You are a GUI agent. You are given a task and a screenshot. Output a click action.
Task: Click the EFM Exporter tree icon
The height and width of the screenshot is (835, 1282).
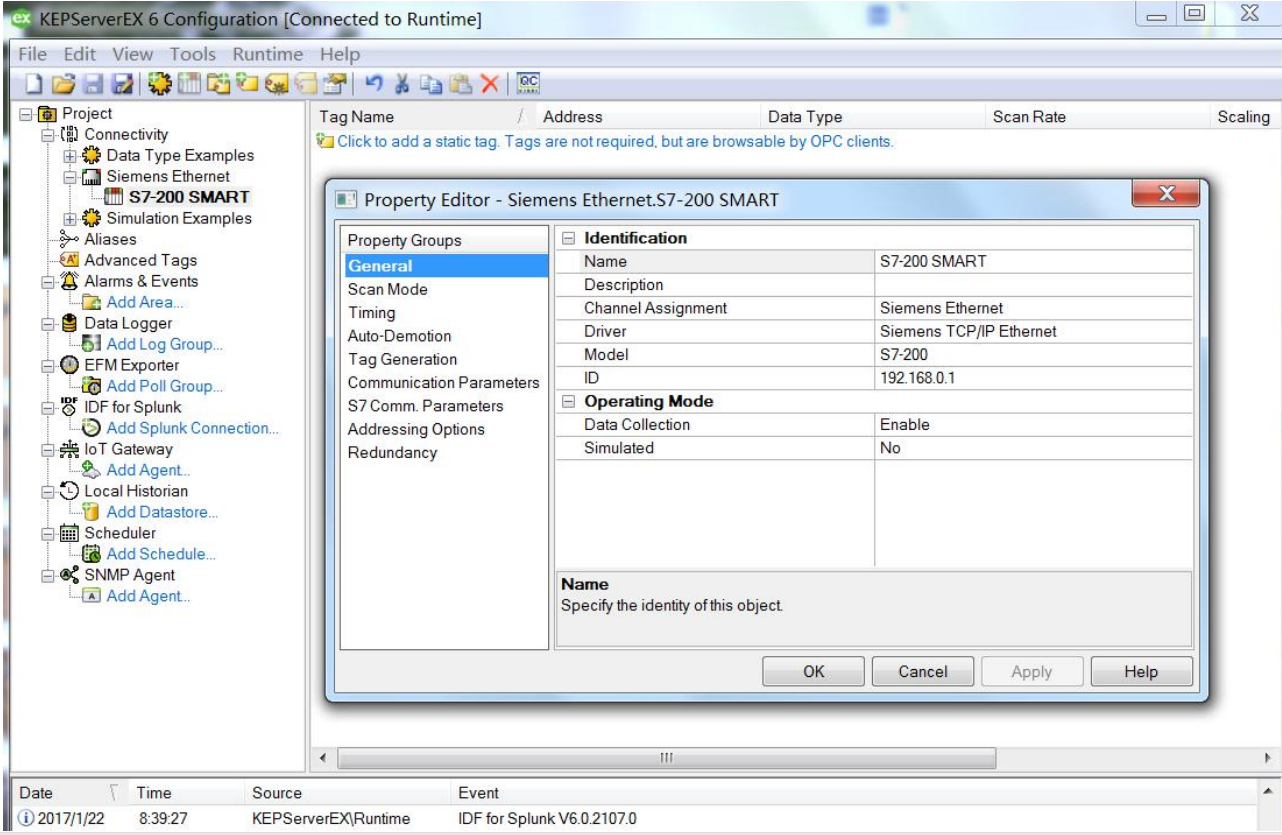click(70, 365)
